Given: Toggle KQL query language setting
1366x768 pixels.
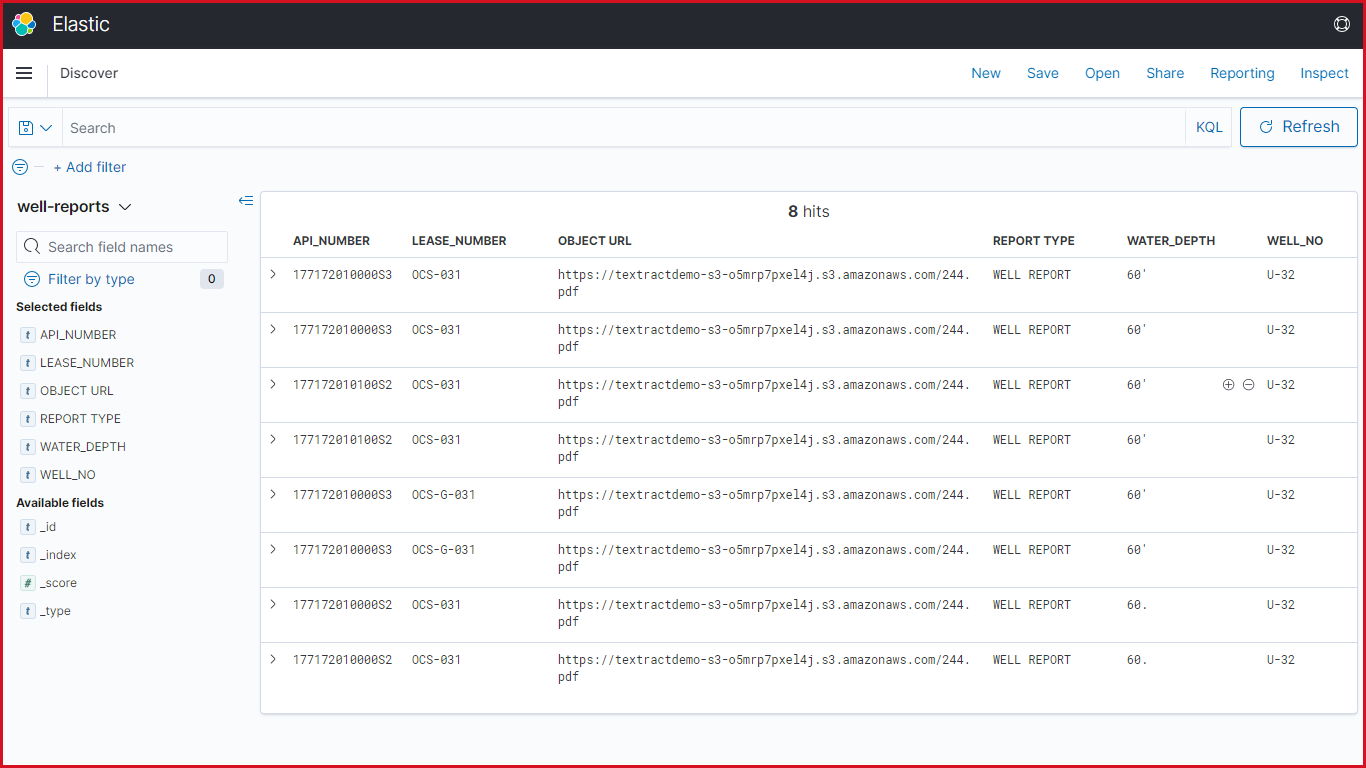Looking at the screenshot, I should point(1209,127).
